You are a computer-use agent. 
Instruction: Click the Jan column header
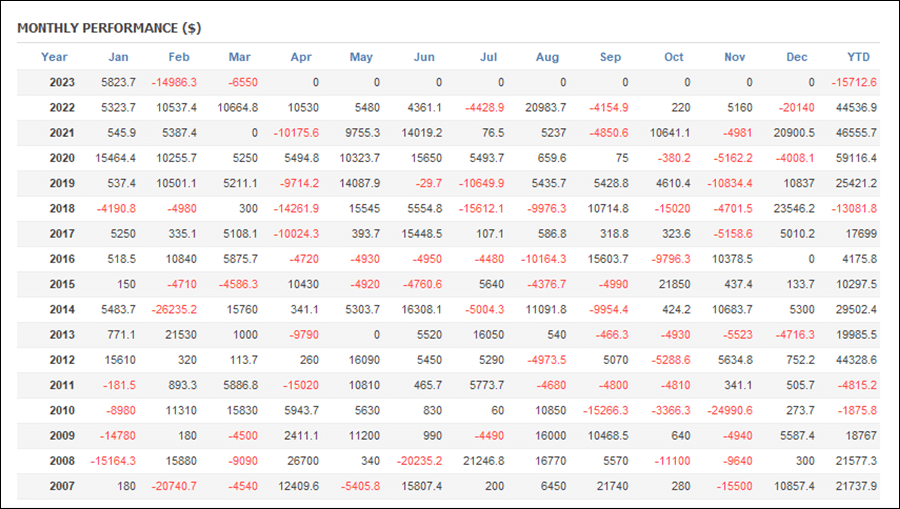pyautogui.click(x=118, y=57)
